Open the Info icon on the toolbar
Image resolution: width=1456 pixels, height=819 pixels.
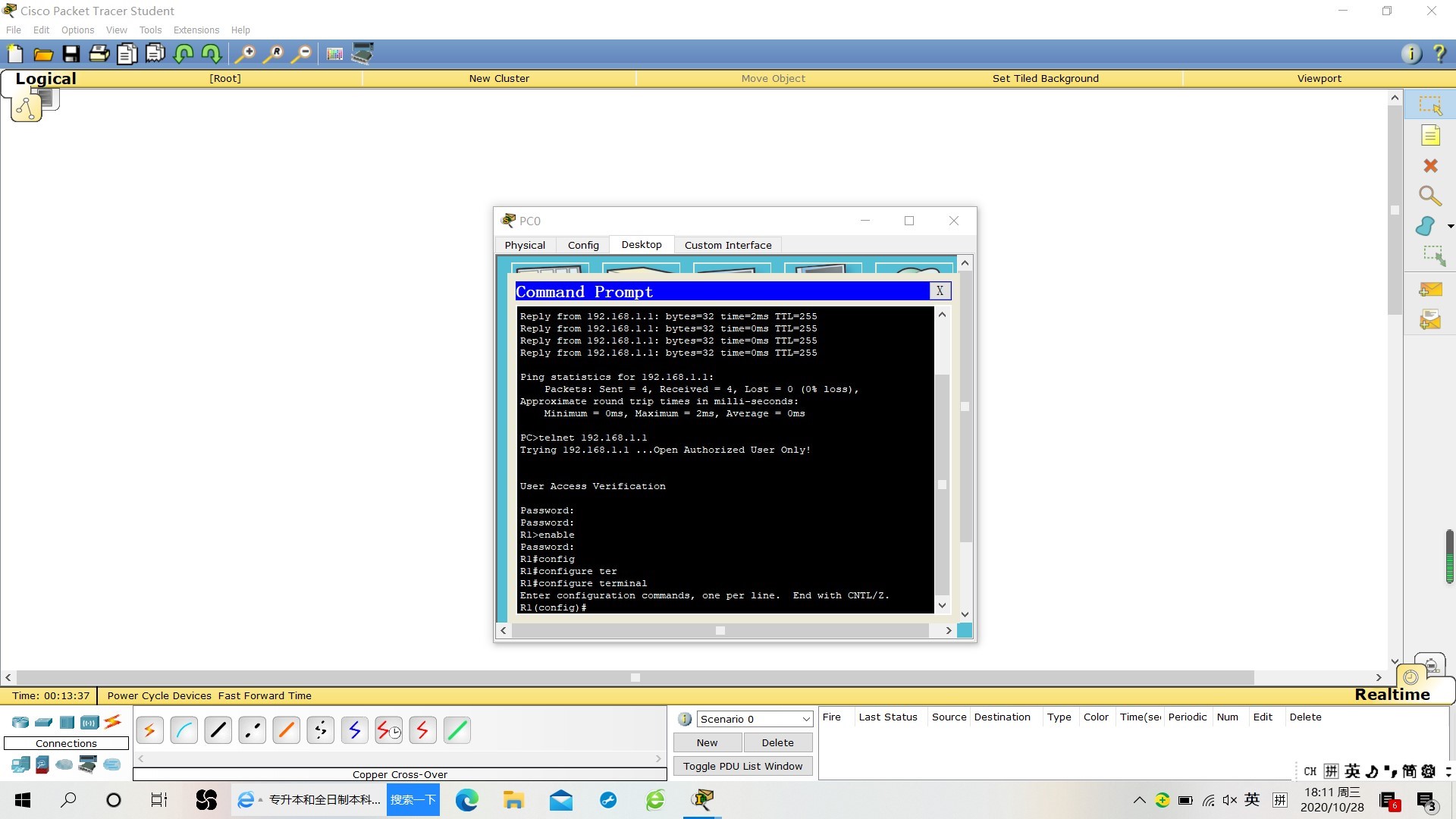point(1411,54)
